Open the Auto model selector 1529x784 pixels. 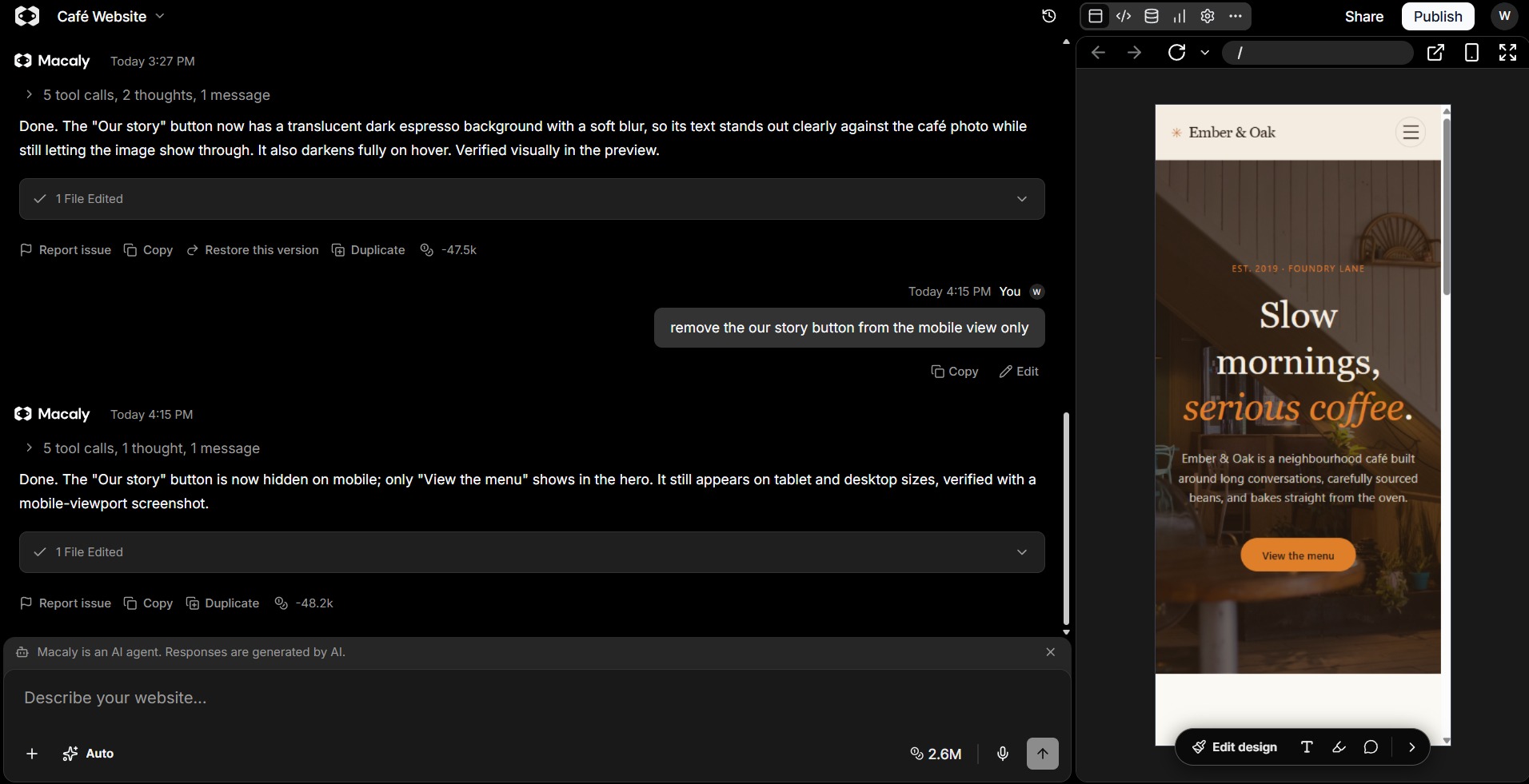pyautogui.click(x=88, y=754)
